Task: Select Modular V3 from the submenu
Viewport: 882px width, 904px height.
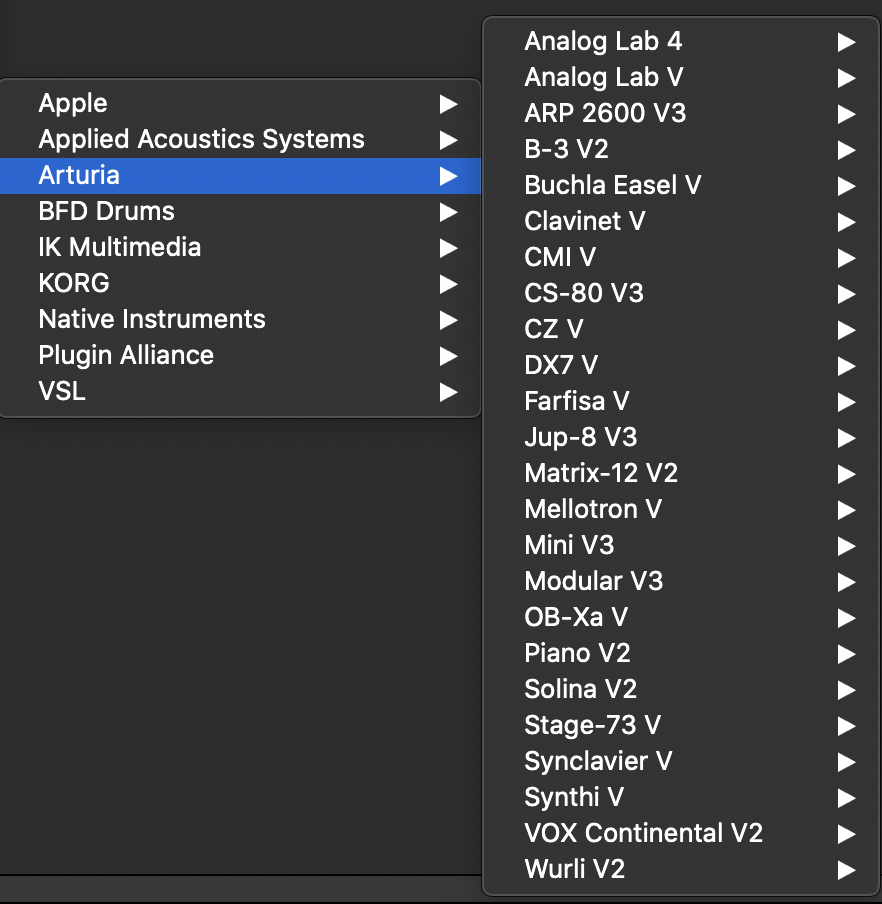Action: [593, 581]
